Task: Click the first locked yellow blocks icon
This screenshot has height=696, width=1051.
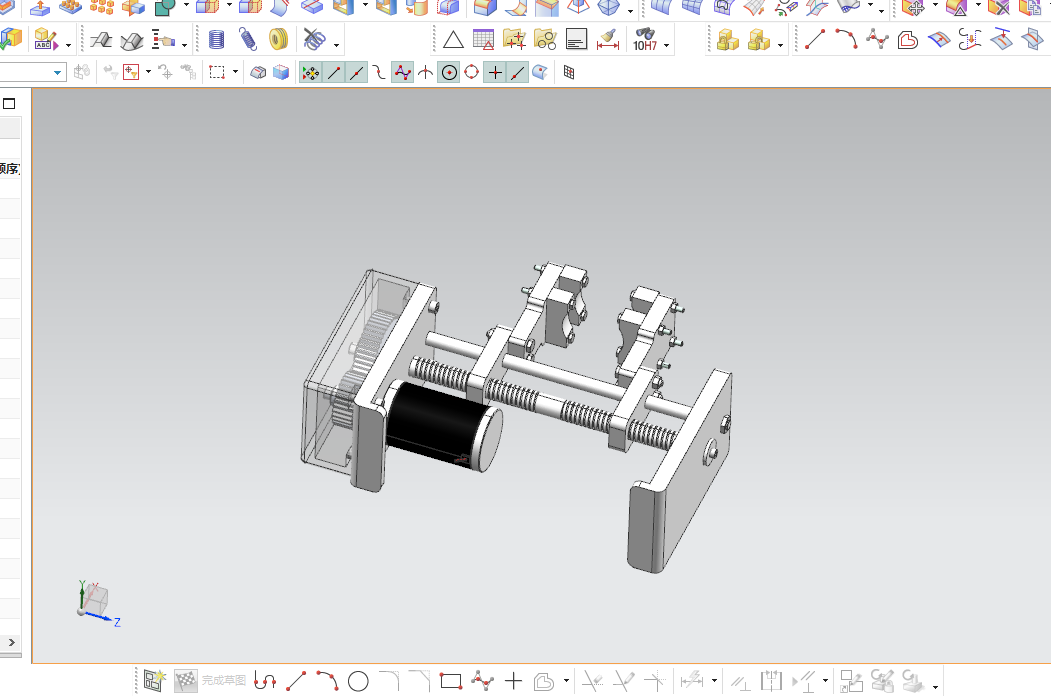Action: click(727, 40)
